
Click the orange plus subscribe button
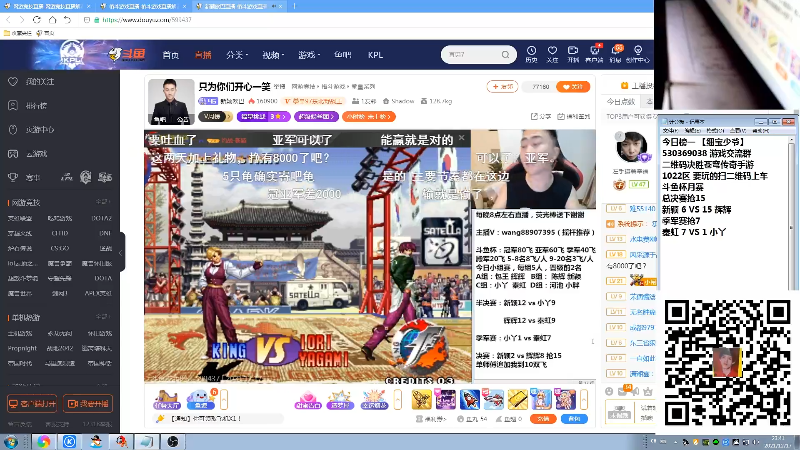pos(503,87)
